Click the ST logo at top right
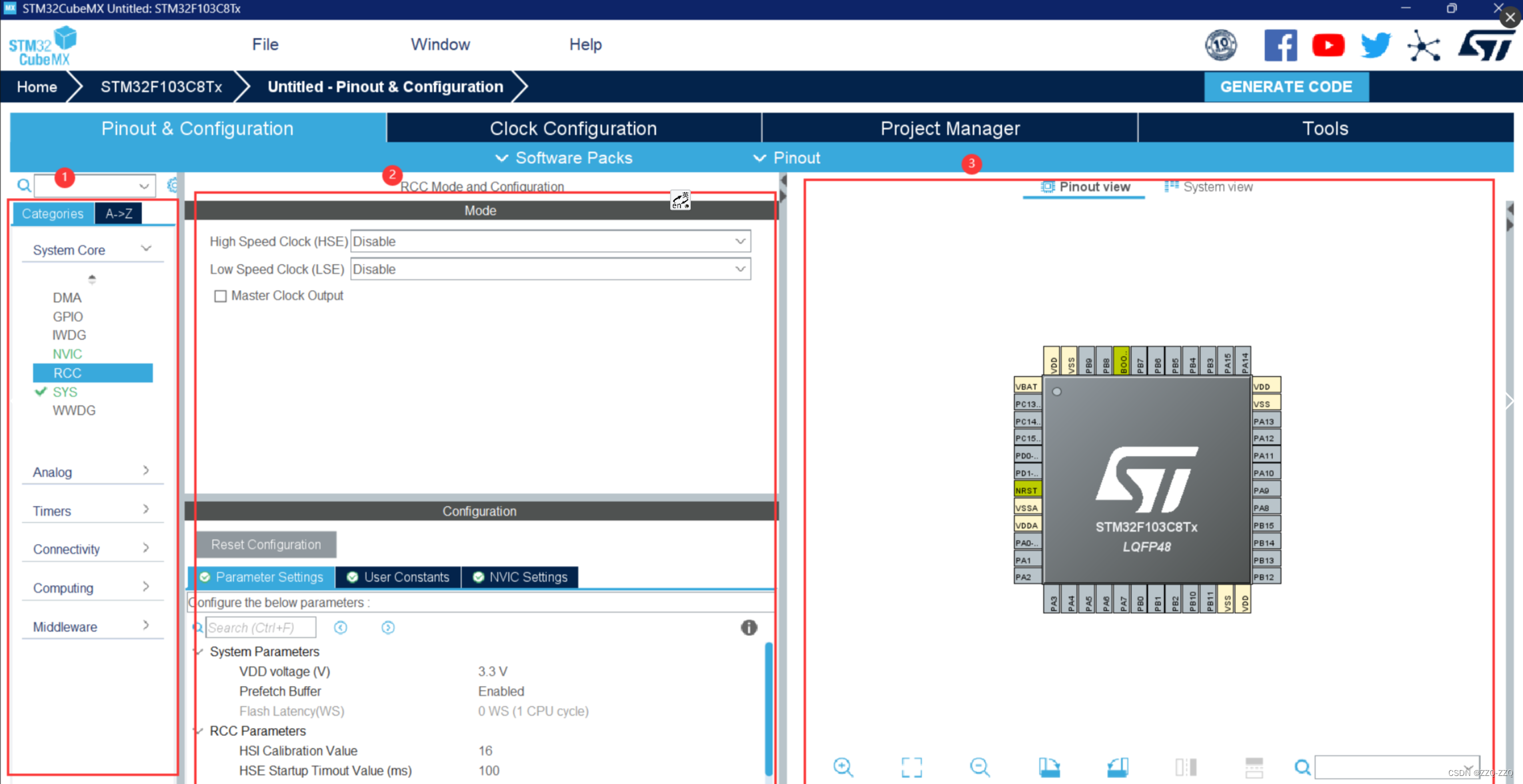The width and height of the screenshot is (1523, 784). coord(1486,45)
